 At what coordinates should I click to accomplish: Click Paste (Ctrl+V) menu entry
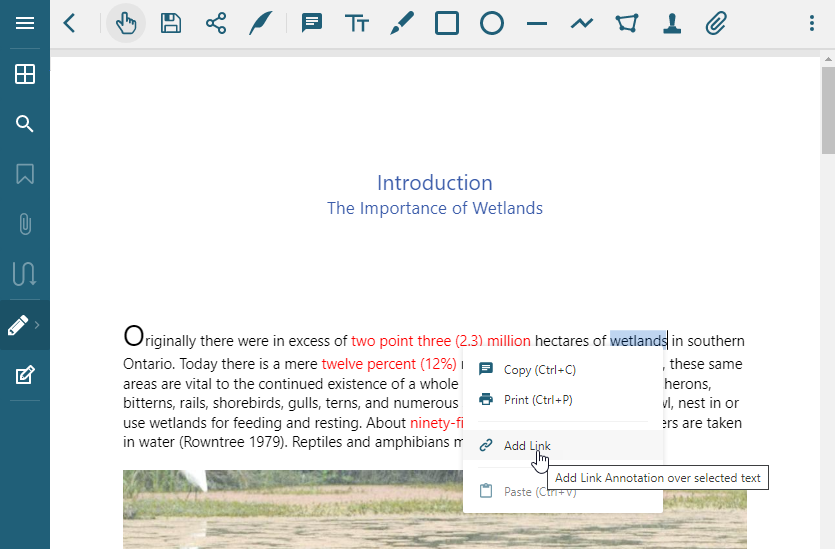(563, 491)
